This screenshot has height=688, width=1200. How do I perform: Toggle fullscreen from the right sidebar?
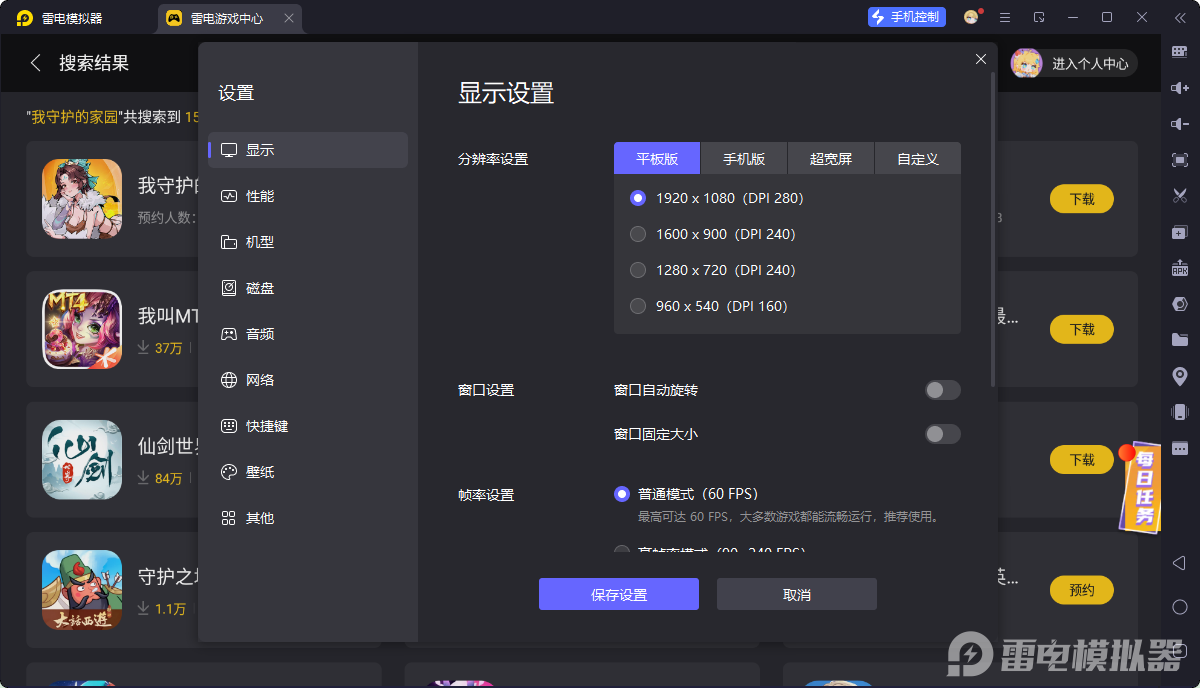pyautogui.click(x=1180, y=160)
